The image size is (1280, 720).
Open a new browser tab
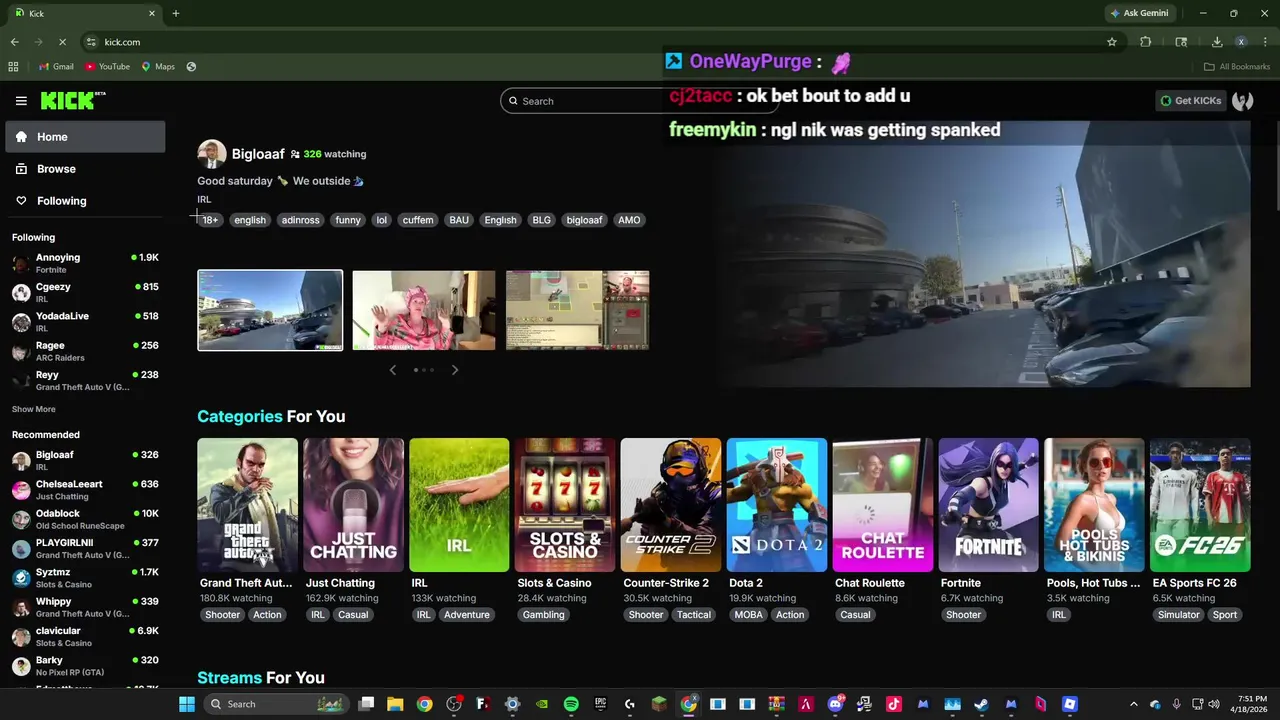point(176,13)
